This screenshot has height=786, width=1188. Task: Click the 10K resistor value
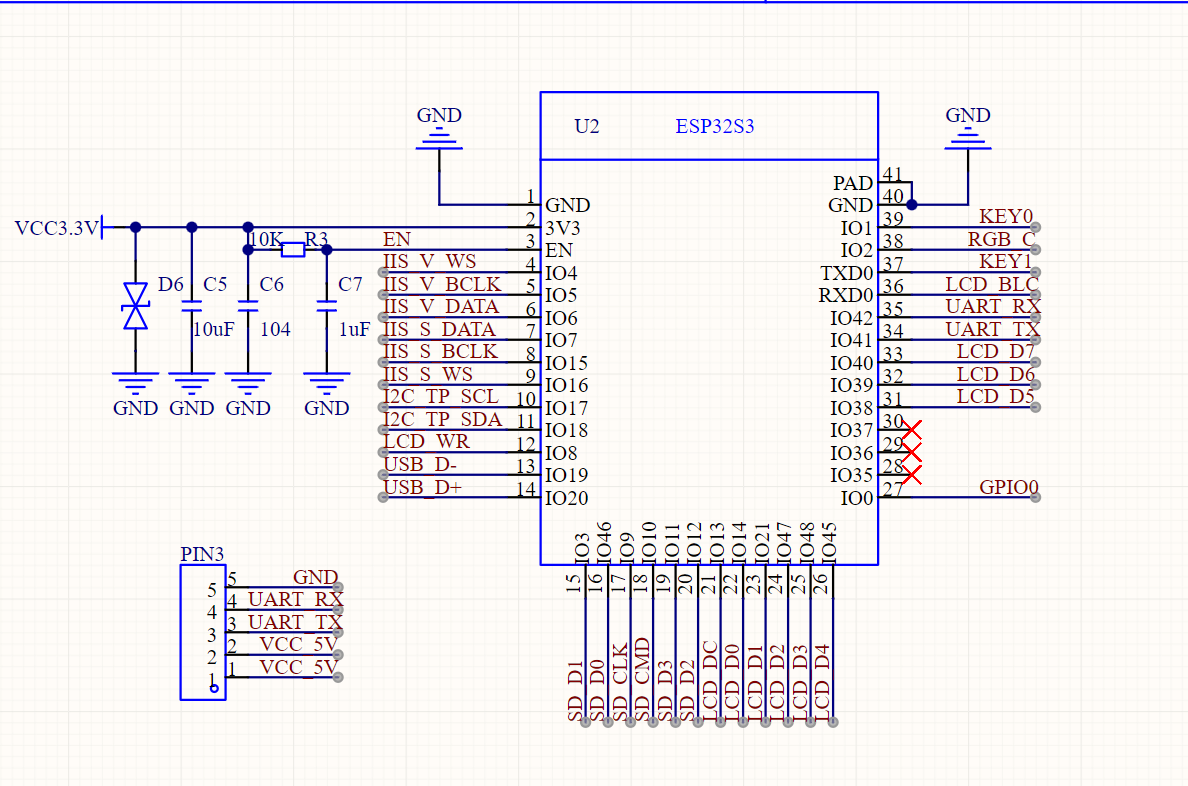[x=266, y=240]
